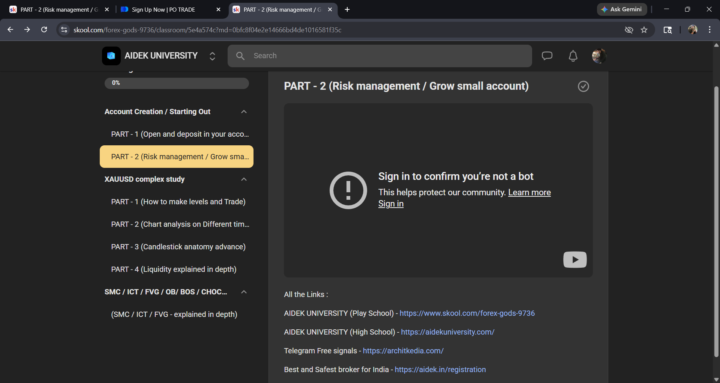Click the lesson title PART - 2 heading
720x383 pixels.
406,86
